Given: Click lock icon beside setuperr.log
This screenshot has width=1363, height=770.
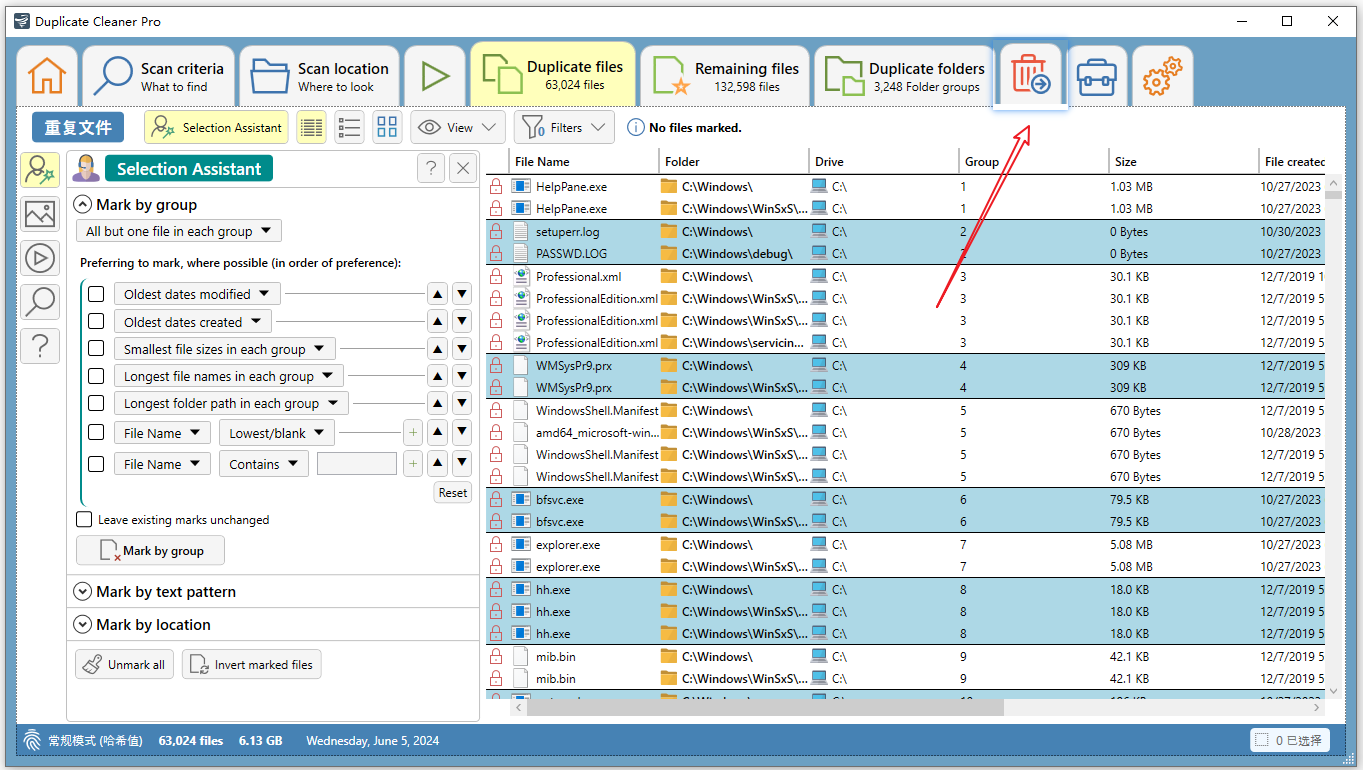Looking at the screenshot, I should click(x=495, y=231).
